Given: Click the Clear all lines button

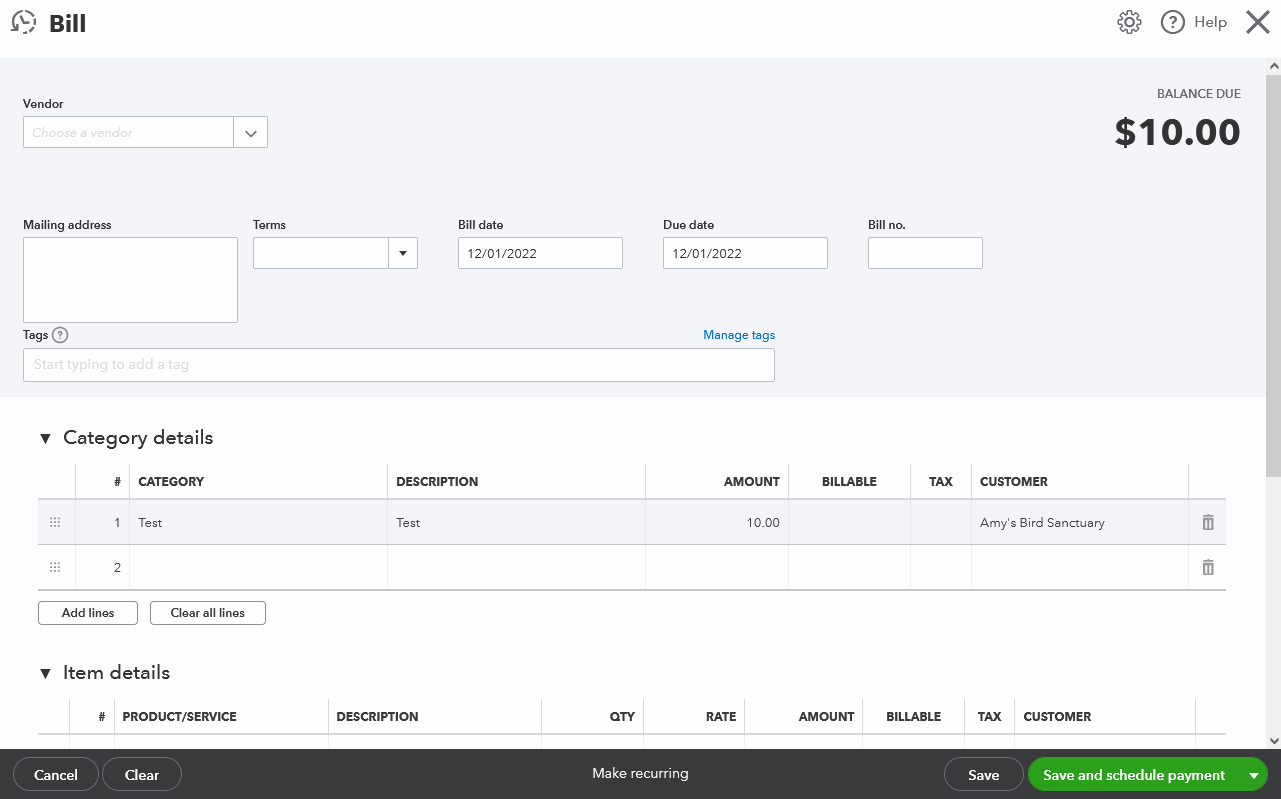Looking at the screenshot, I should (207, 613).
